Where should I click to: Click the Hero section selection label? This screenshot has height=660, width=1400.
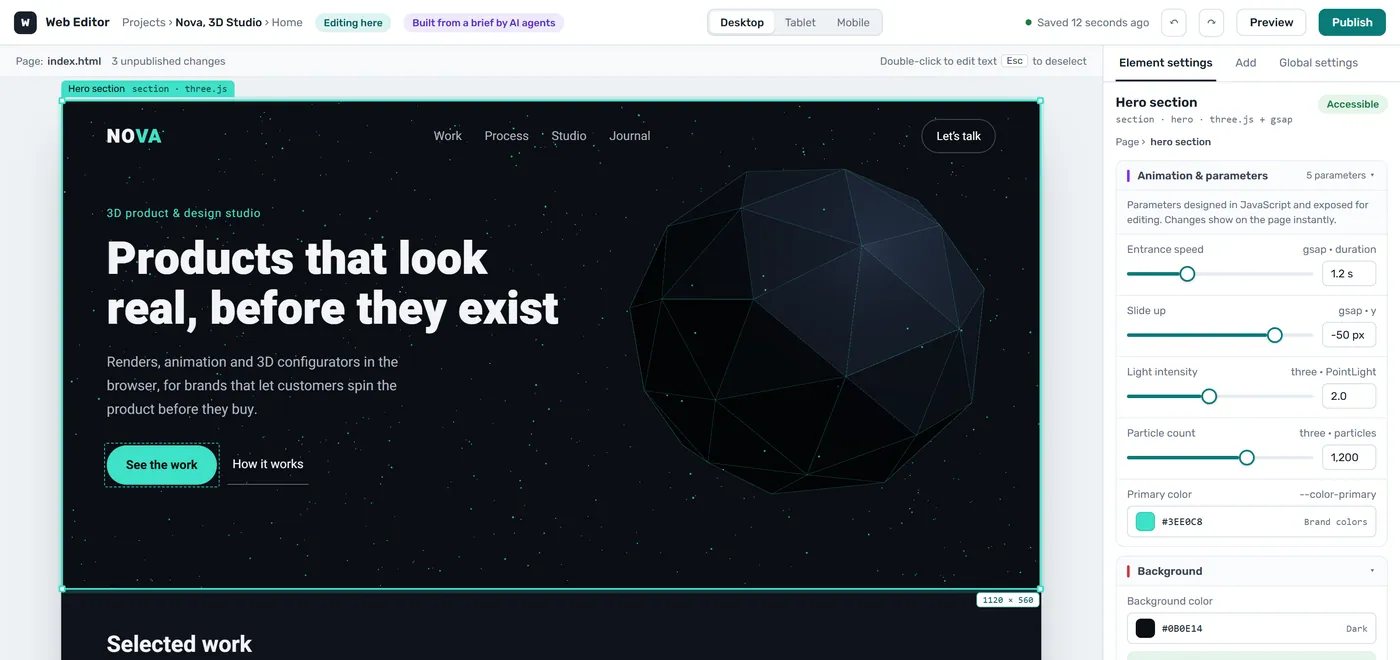(148, 89)
